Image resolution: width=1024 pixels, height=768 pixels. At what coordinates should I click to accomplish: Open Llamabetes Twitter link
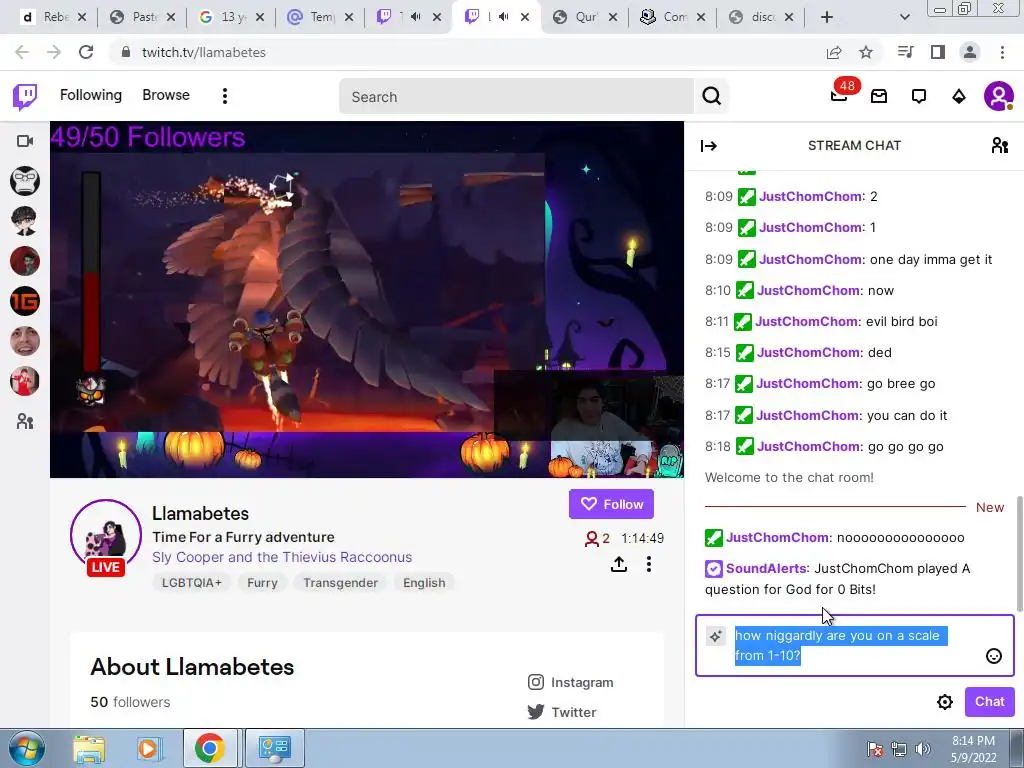coord(562,712)
